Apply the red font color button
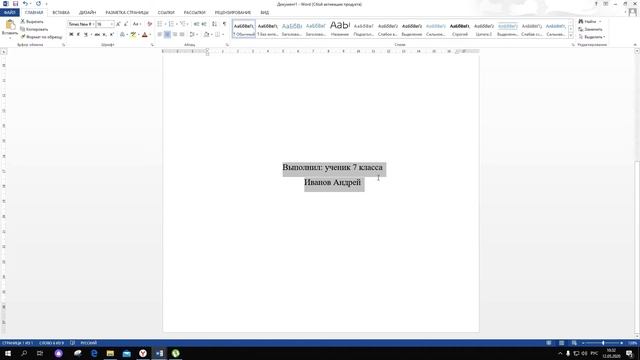640x360 pixels. [x=144, y=34]
